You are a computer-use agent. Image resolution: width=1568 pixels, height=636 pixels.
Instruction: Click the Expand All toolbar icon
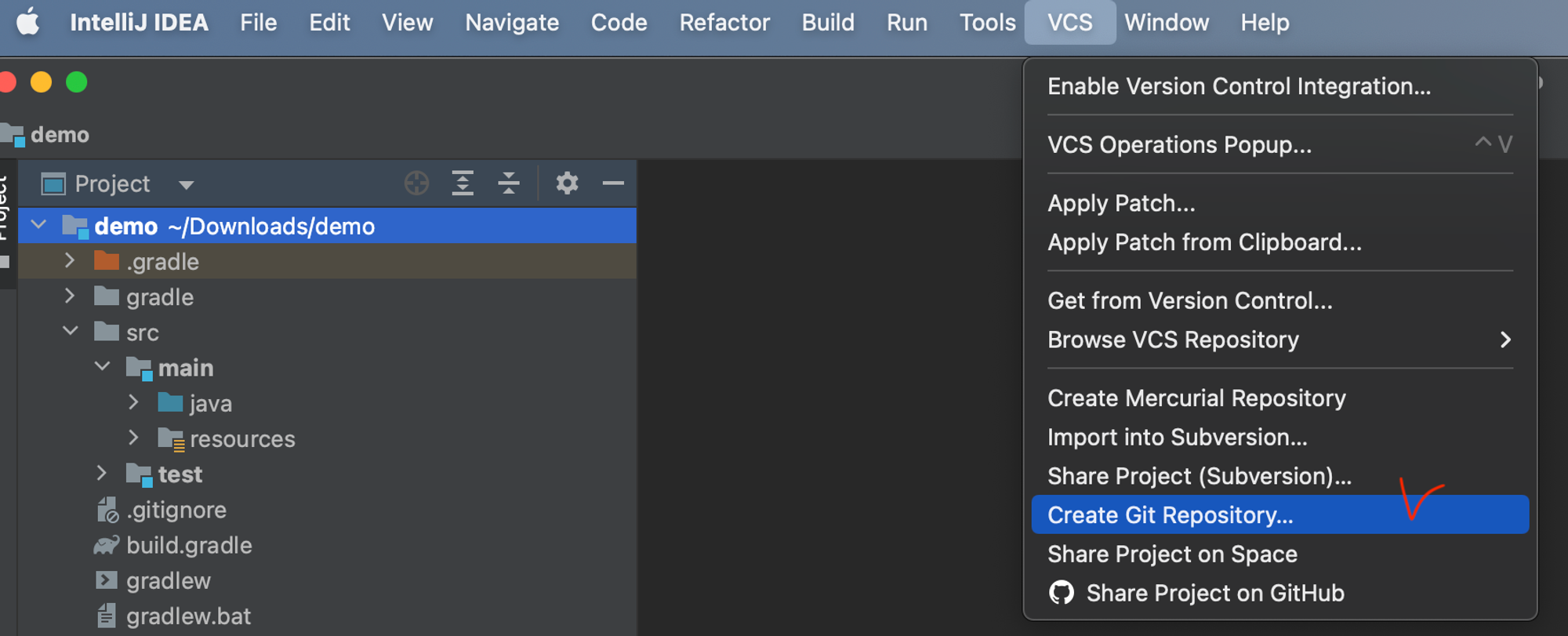point(463,184)
